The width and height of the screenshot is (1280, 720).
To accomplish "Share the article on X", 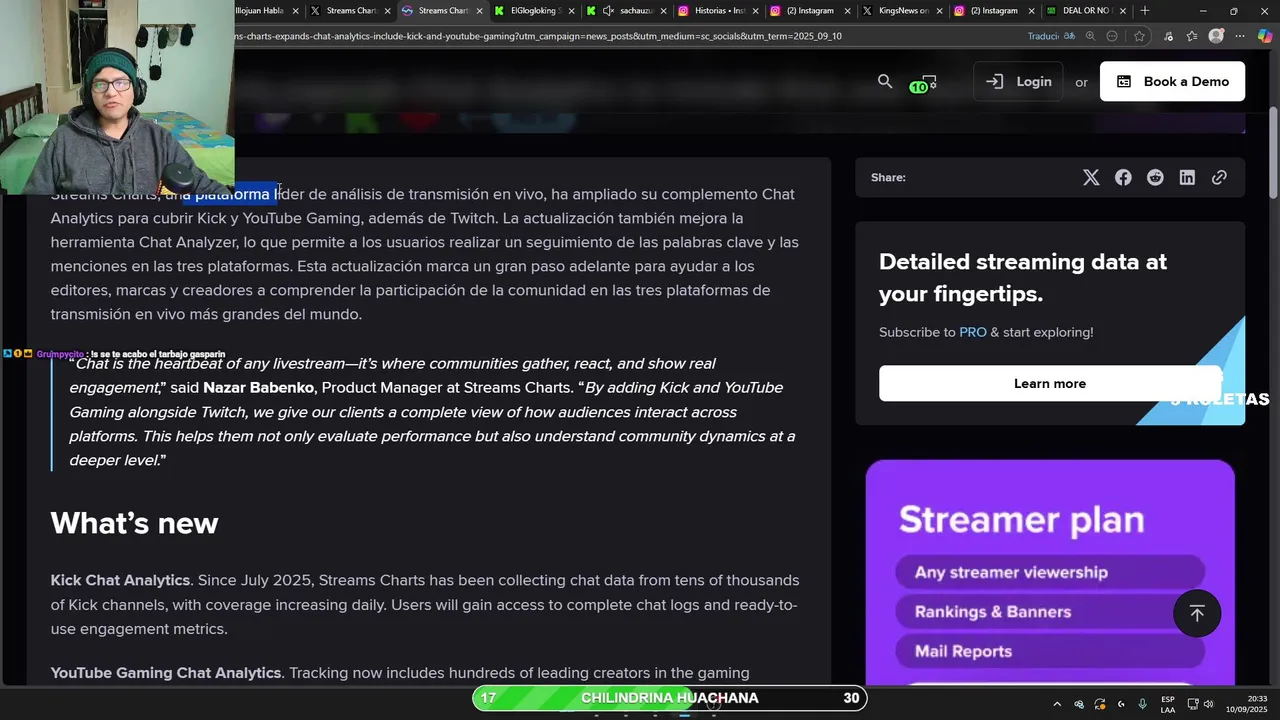I will click(x=1091, y=177).
